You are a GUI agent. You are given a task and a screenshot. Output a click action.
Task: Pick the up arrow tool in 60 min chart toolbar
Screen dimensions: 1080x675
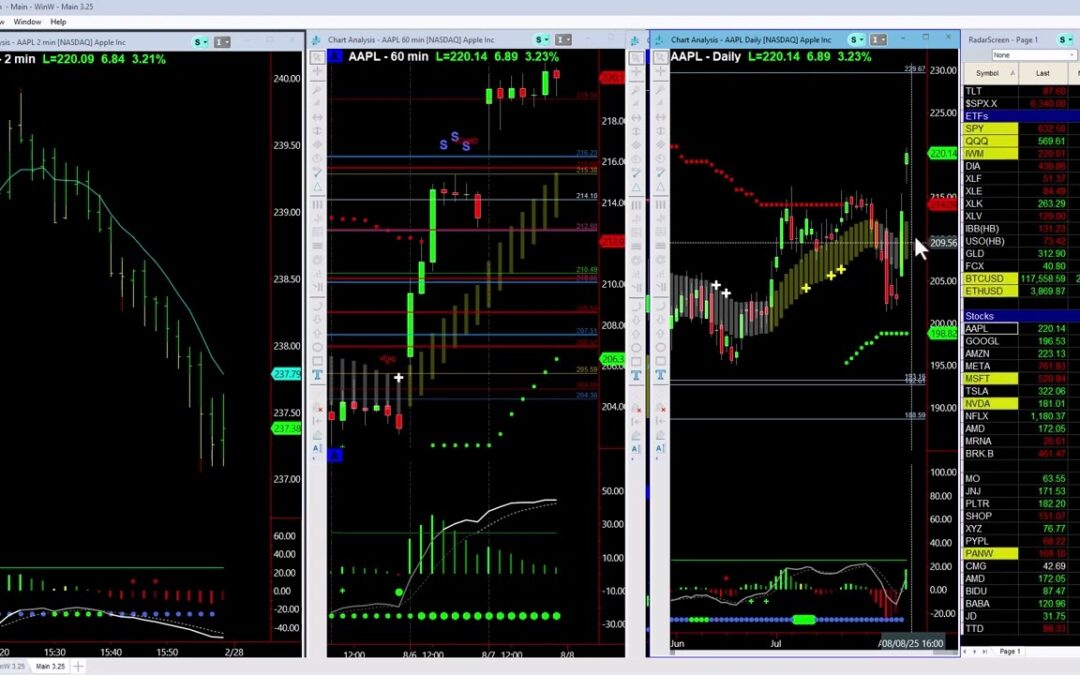point(318,333)
